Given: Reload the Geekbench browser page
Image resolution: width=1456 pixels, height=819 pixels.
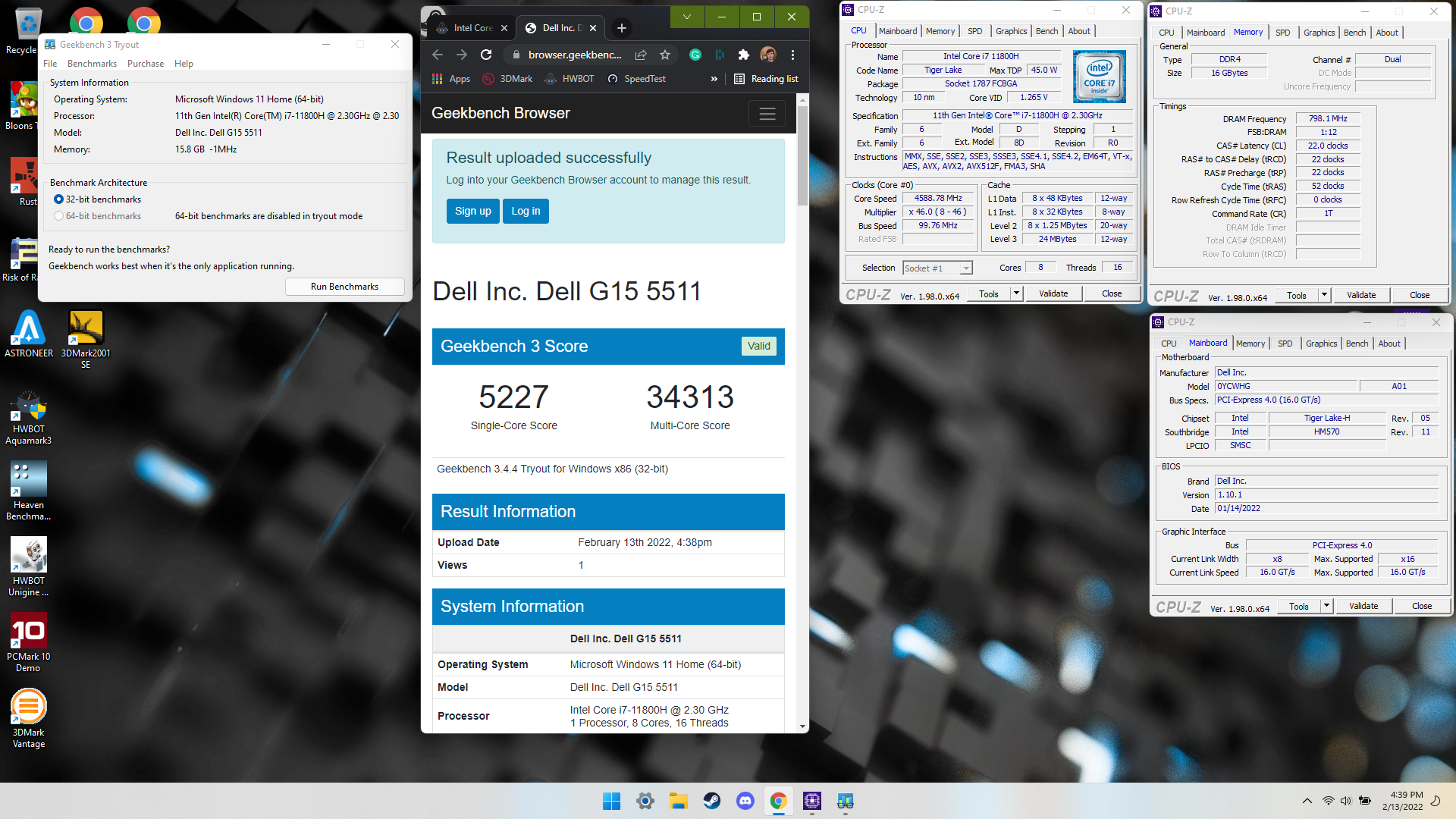Looking at the screenshot, I should click(486, 55).
